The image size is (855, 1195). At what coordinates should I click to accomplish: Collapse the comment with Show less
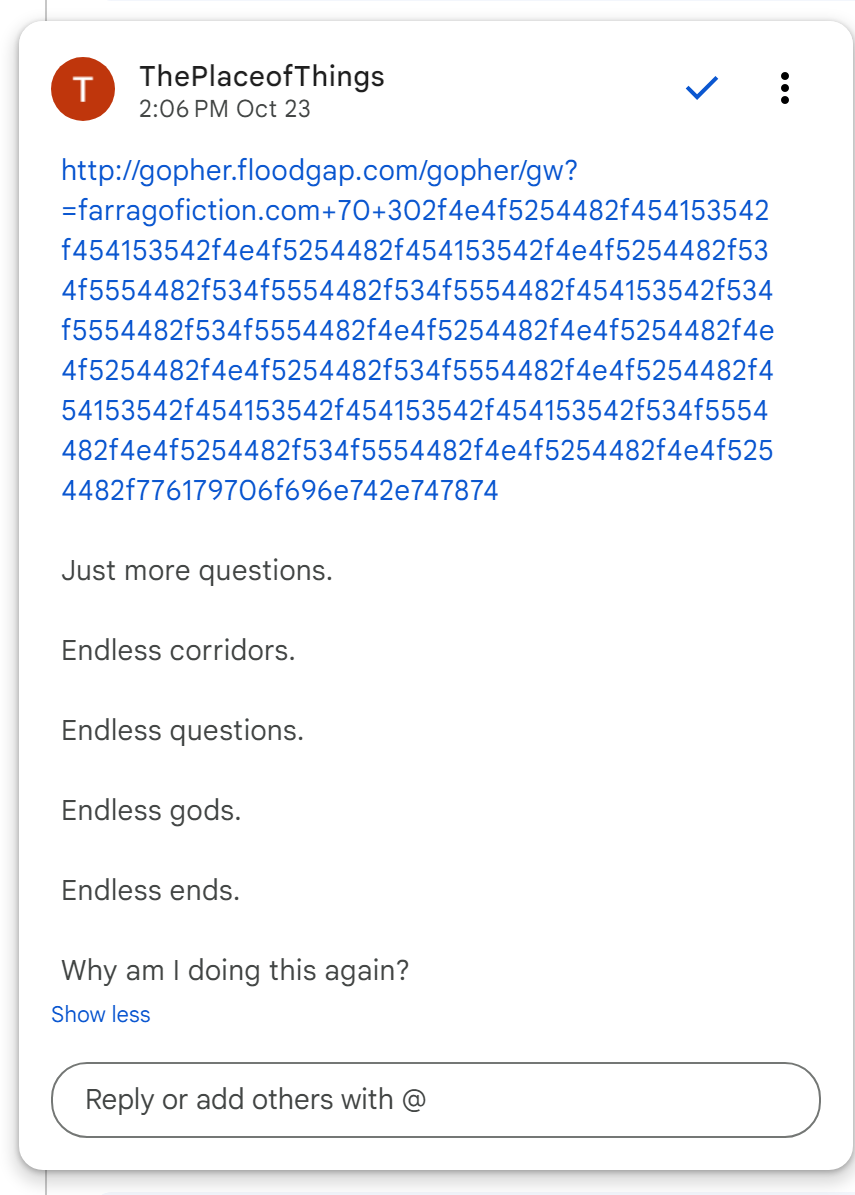[x=101, y=1014]
